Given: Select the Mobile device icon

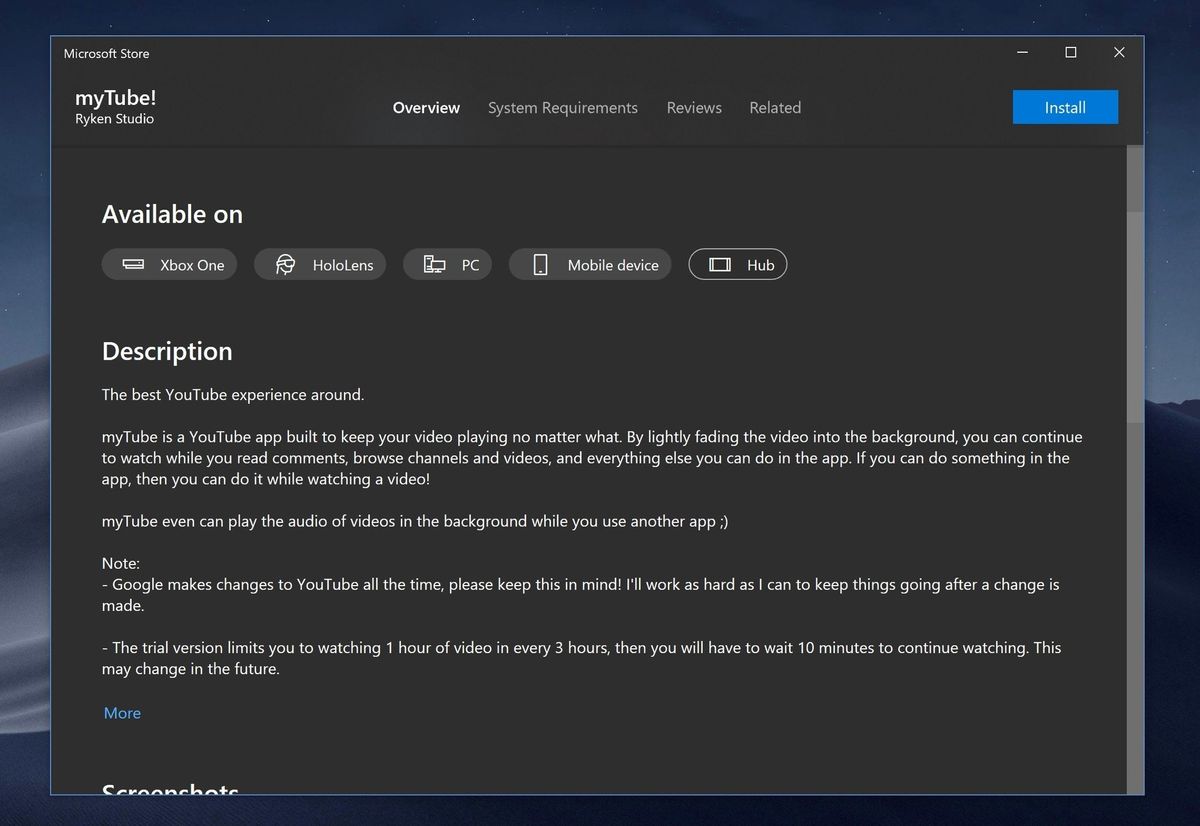Looking at the screenshot, I should (x=540, y=264).
